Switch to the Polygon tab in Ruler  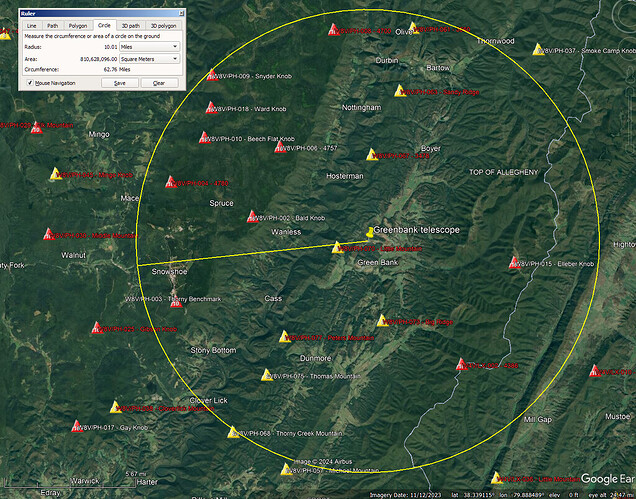pos(78,26)
